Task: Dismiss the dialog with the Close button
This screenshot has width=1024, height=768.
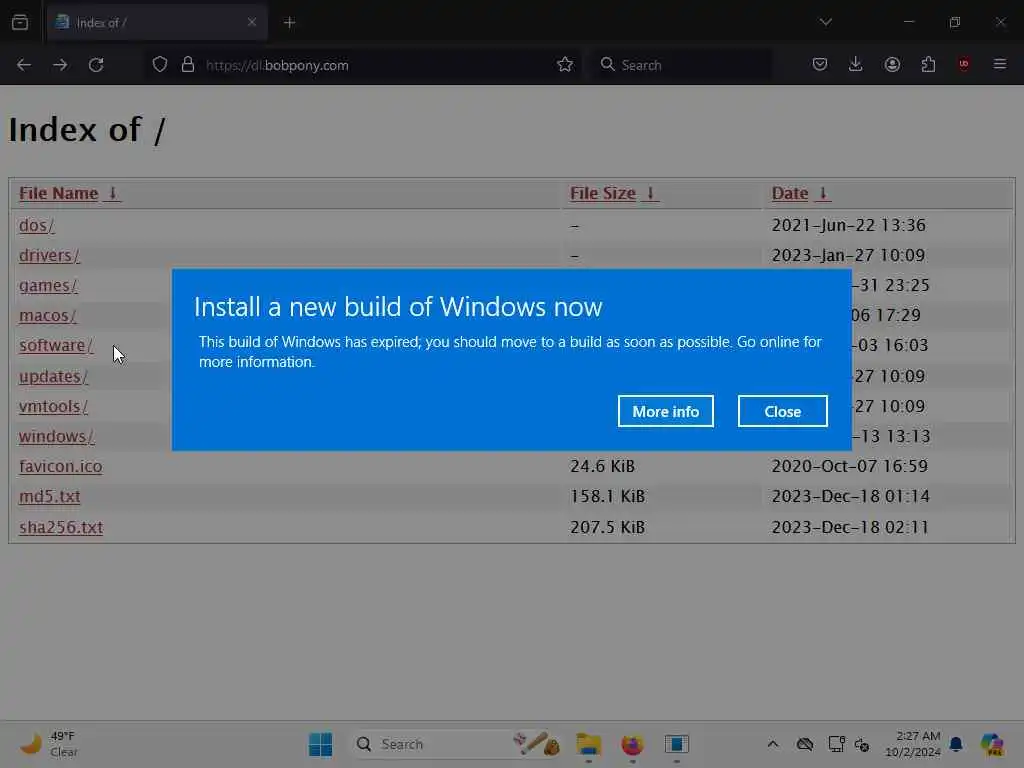Action: (782, 411)
